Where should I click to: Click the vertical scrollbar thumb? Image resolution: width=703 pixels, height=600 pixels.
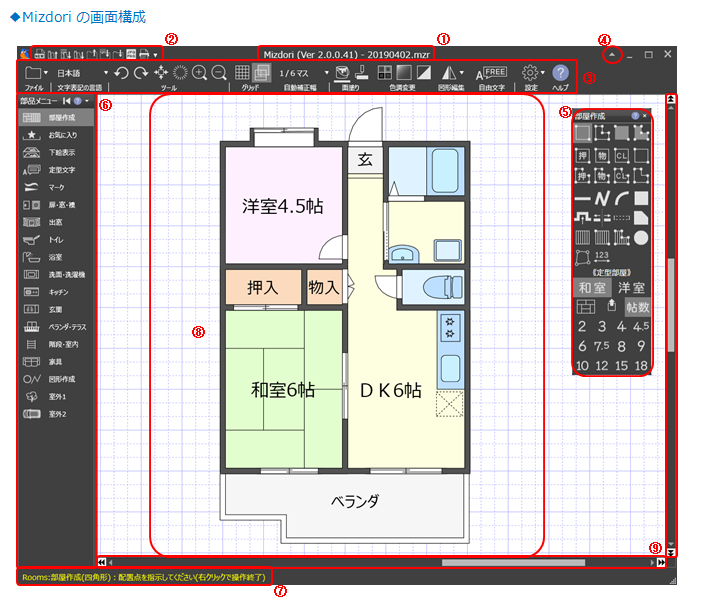coord(671,305)
